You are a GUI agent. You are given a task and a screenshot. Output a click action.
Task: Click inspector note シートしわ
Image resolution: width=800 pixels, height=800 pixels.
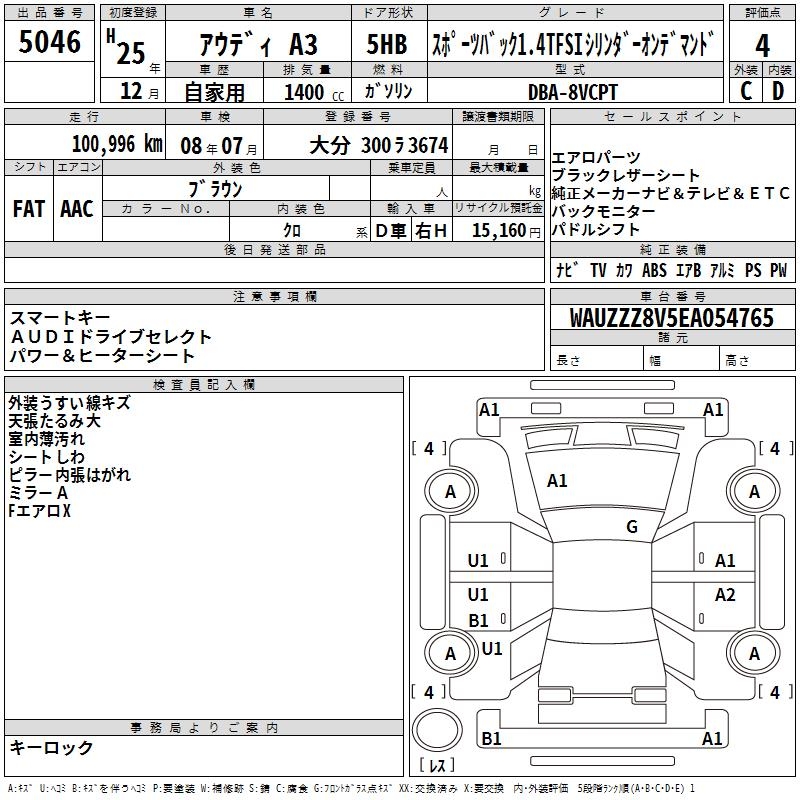coord(46,457)
